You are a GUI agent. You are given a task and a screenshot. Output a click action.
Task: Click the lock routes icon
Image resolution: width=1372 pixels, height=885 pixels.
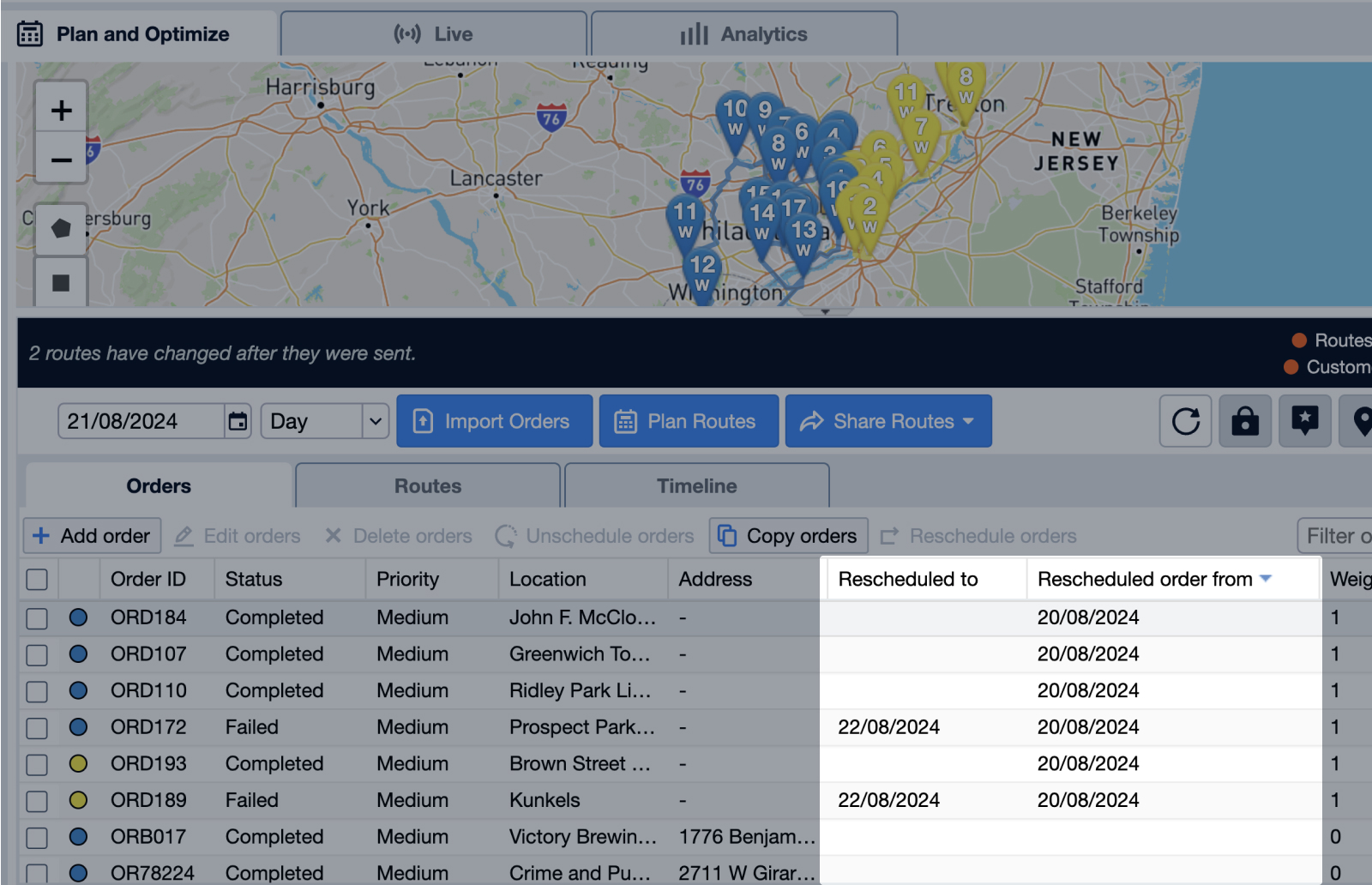tap(1245, 421)
